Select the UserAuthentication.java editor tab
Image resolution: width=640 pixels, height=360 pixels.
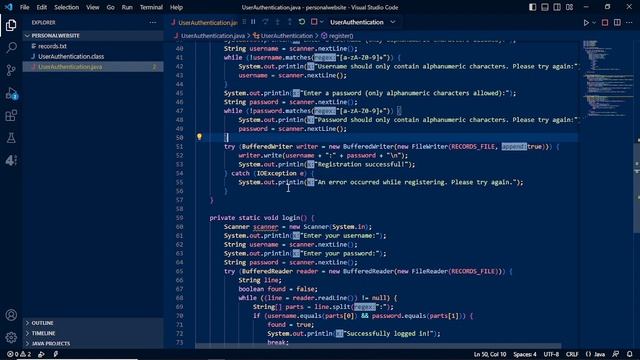click(203, 22)
